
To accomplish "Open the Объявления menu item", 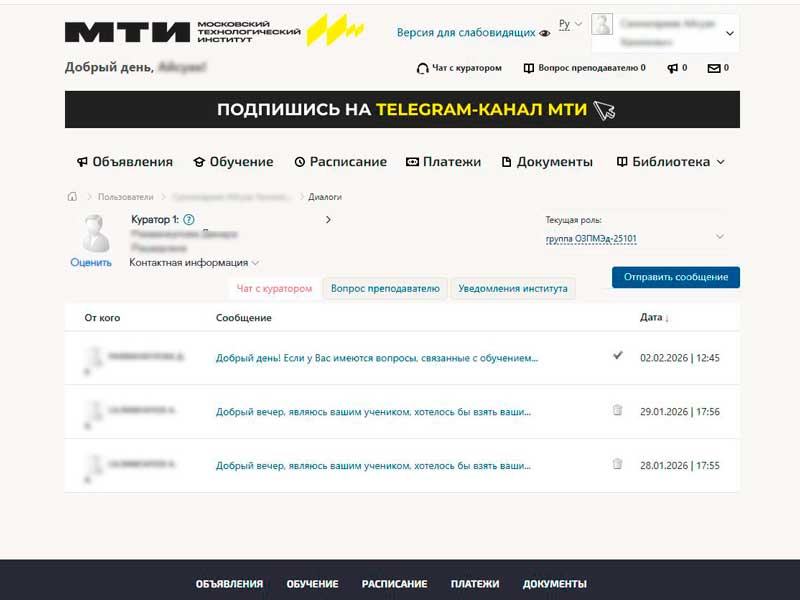I will tap(125, 162).
